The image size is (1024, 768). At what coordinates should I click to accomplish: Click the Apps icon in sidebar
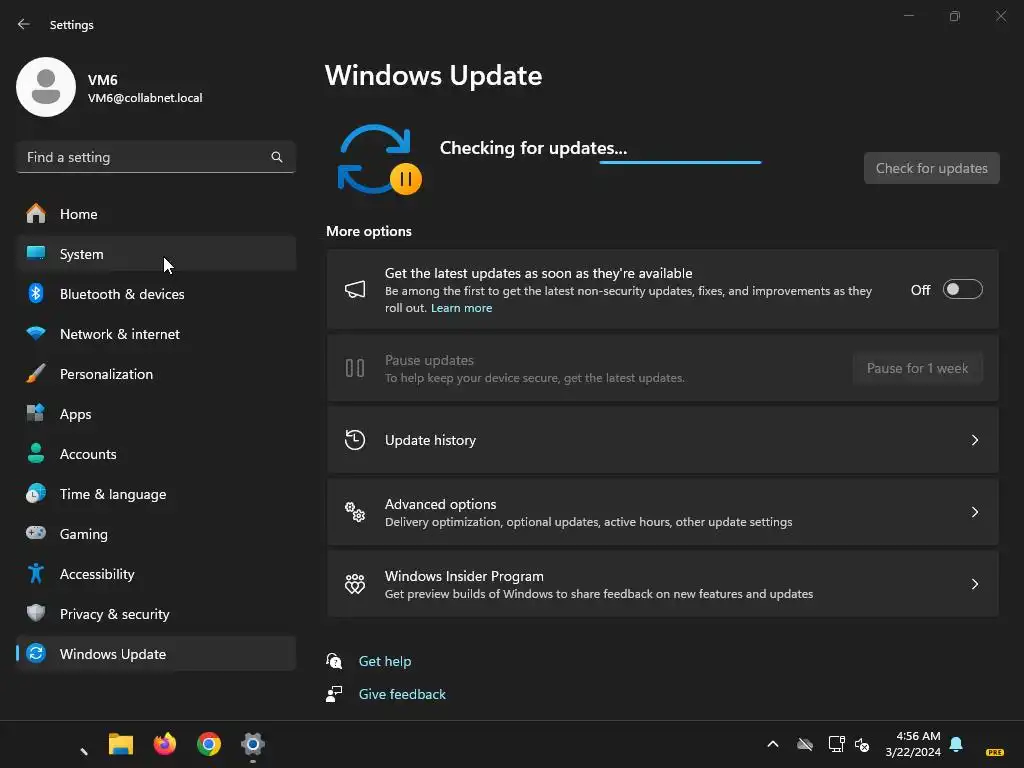[x=36, y=413]
